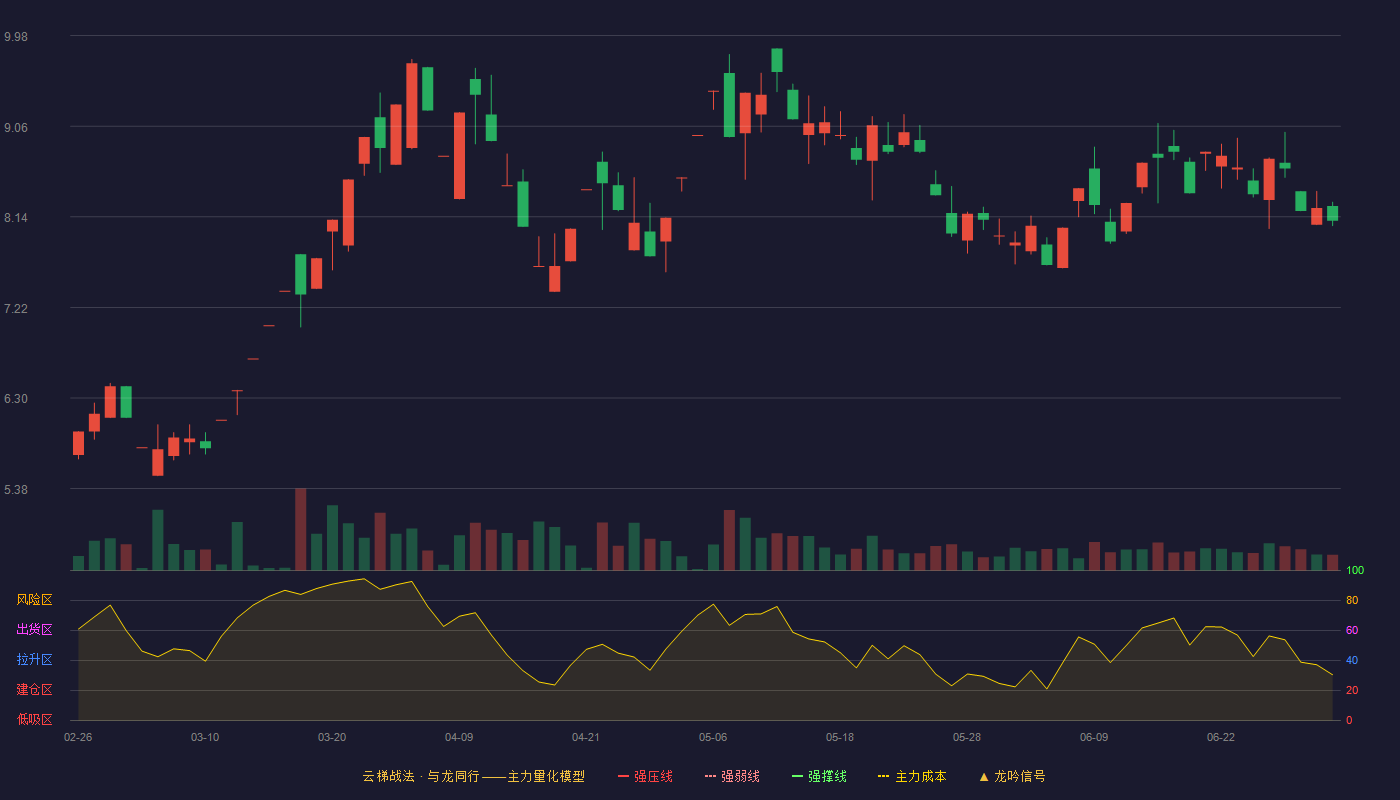Click the tallest red volume bar
Viewport: 1400px width, 800px height.
(301, 529)
